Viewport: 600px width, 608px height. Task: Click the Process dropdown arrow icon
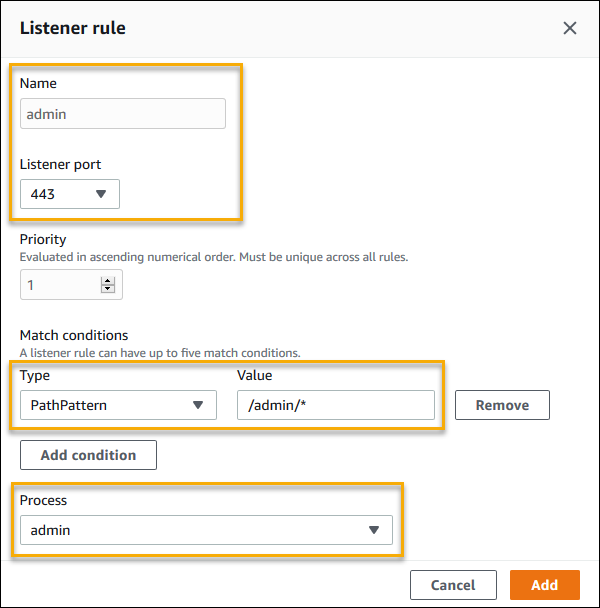coord(374,530)
